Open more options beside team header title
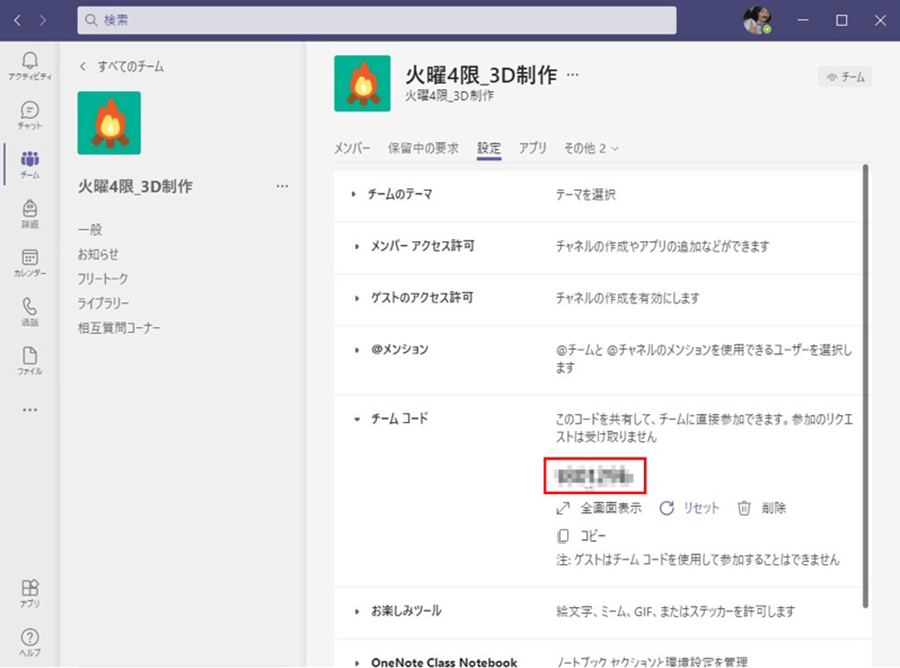900x668 pixels. pos(573,75)
